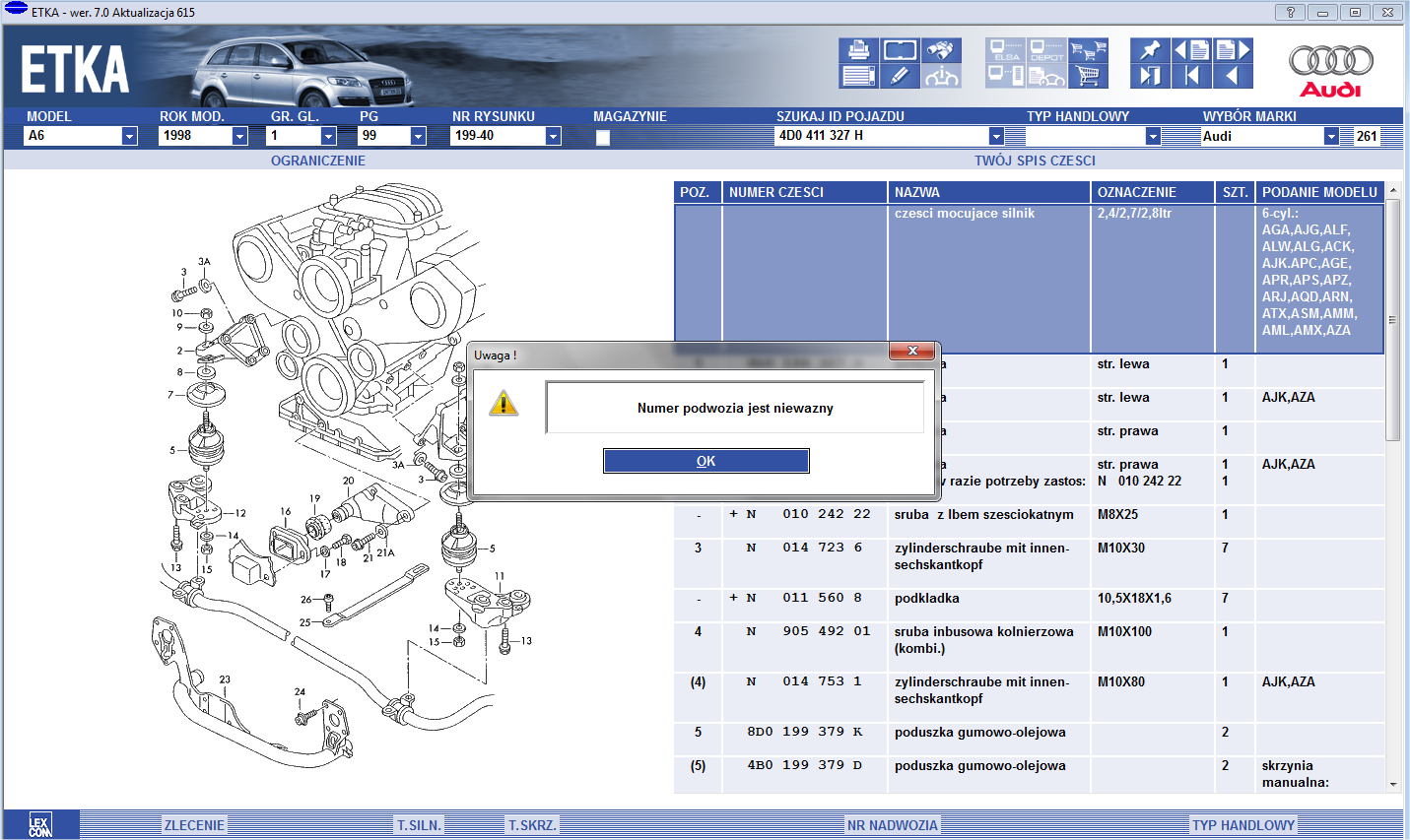The width and height of the screenshot is (1410, 840).
Task: Expand the NR RYSUNKU dropdown
Action: pyautogui.click(x=553, y=136)
